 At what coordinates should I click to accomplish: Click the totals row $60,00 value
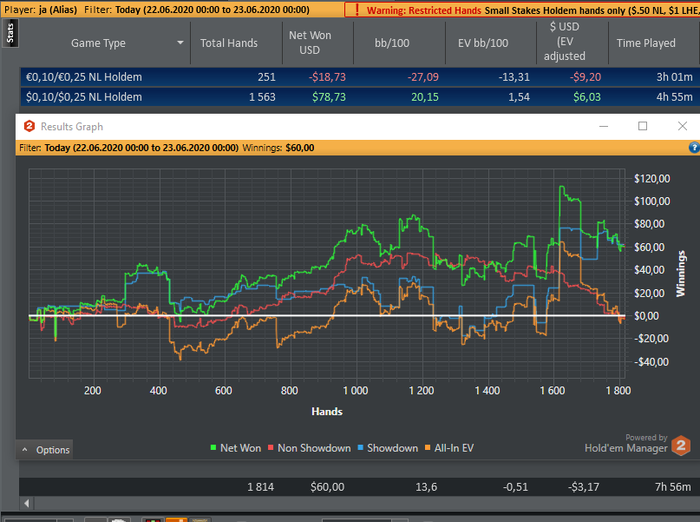[327, 487]
